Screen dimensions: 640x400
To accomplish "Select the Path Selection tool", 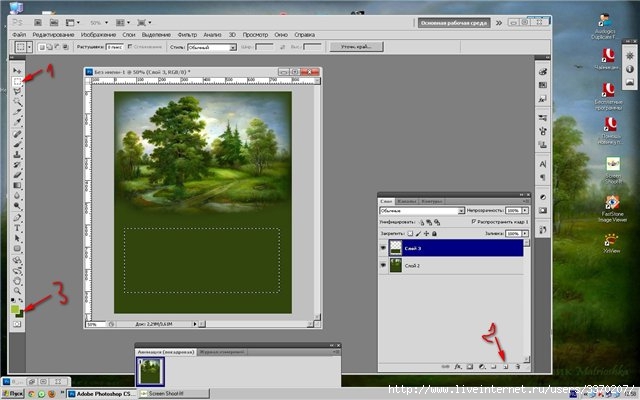I will point(17,238).
